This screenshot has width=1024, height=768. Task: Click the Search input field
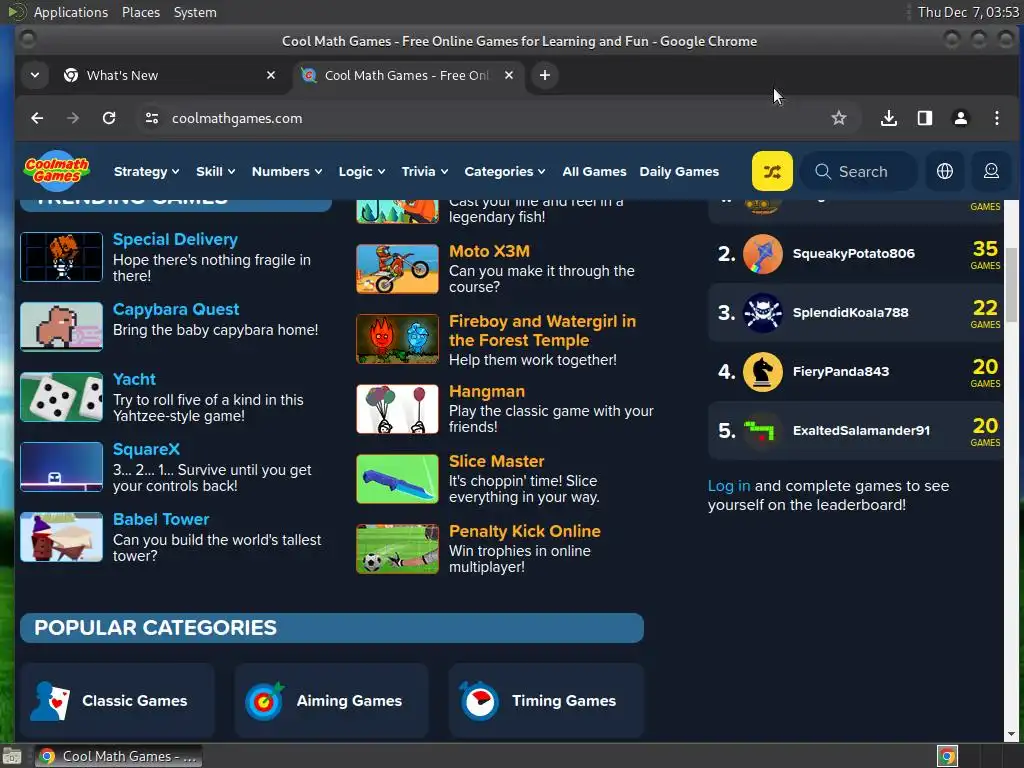click(858, 171)
